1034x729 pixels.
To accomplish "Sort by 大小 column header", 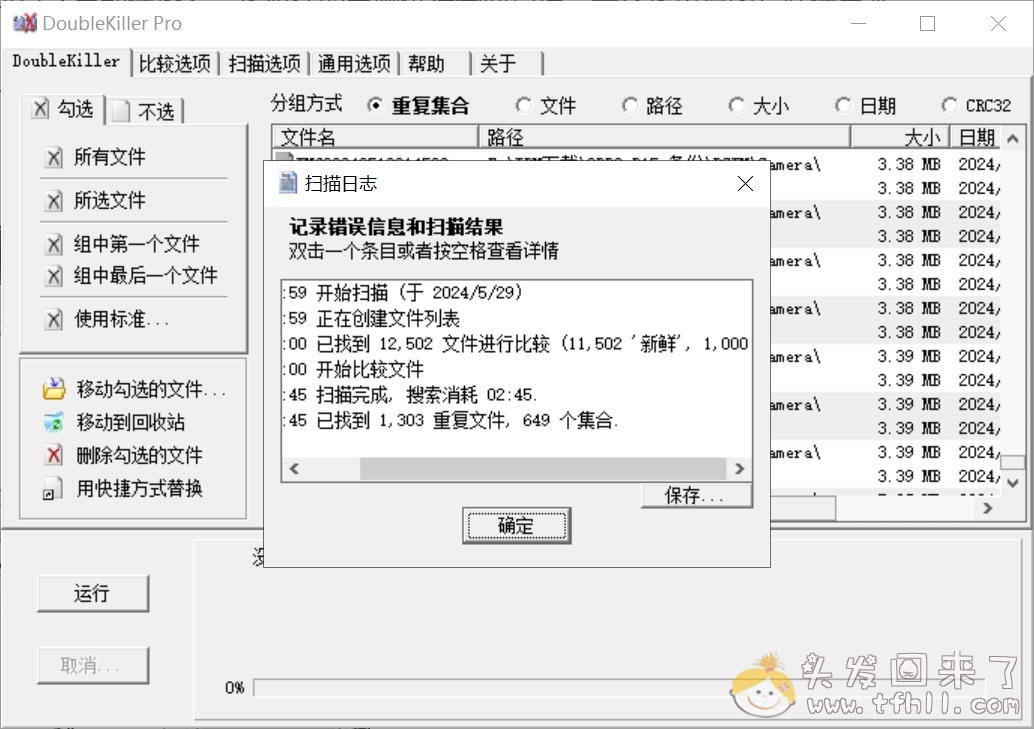I will pos(900,137).
